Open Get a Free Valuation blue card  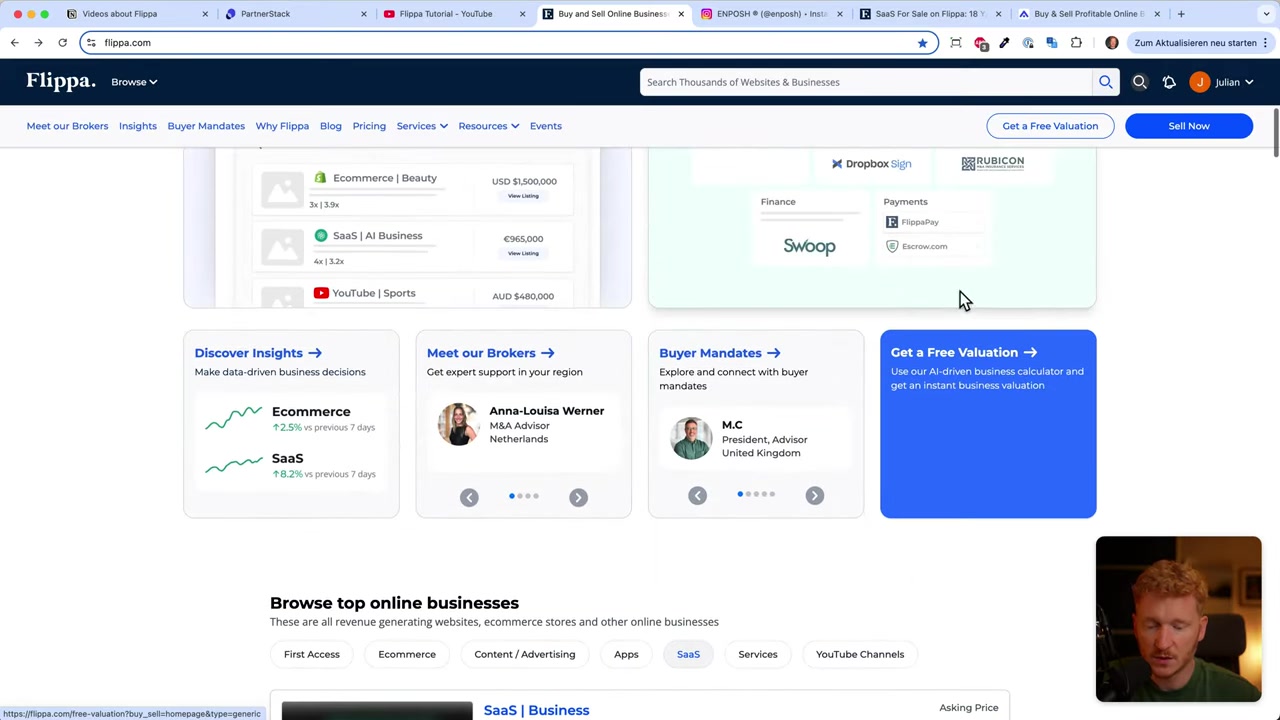(988, 423)
